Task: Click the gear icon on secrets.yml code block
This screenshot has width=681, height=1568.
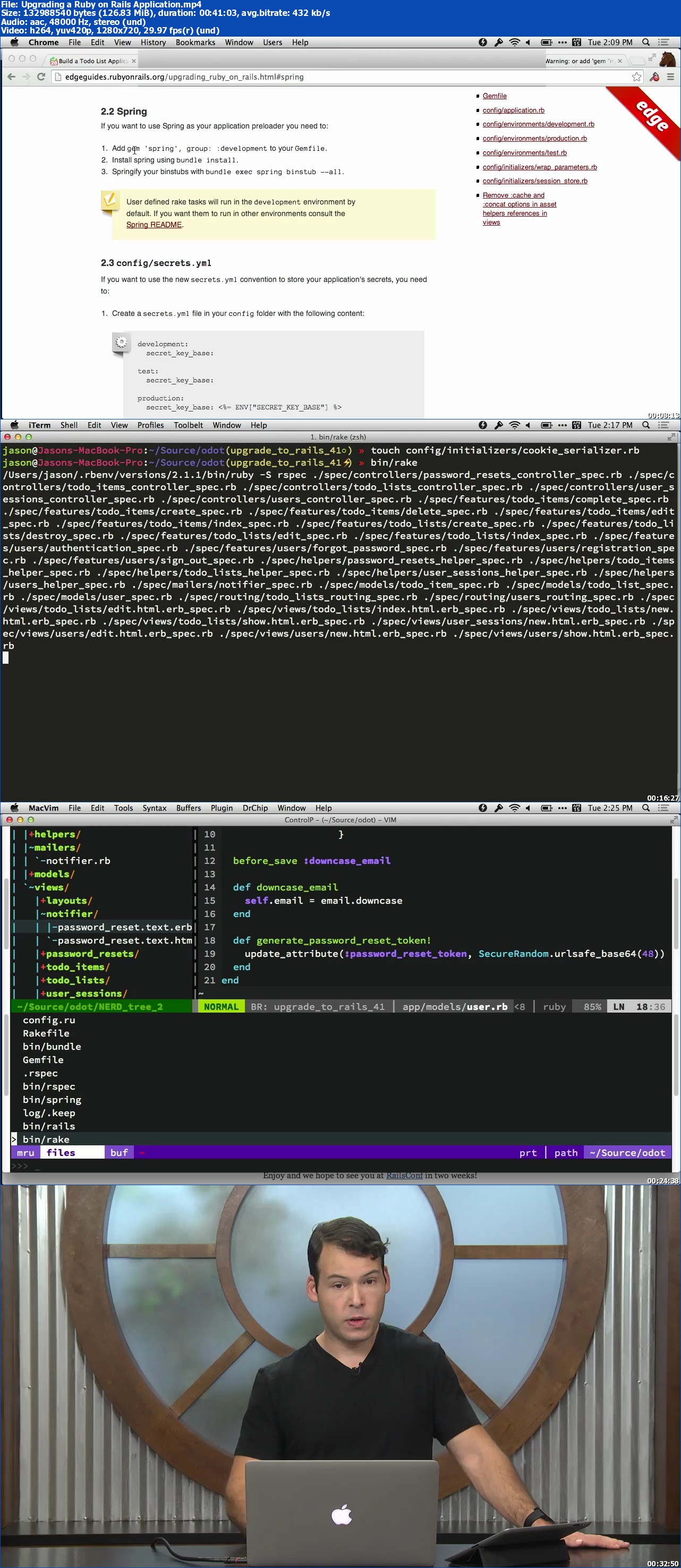Action: click(x=121, y=342)
